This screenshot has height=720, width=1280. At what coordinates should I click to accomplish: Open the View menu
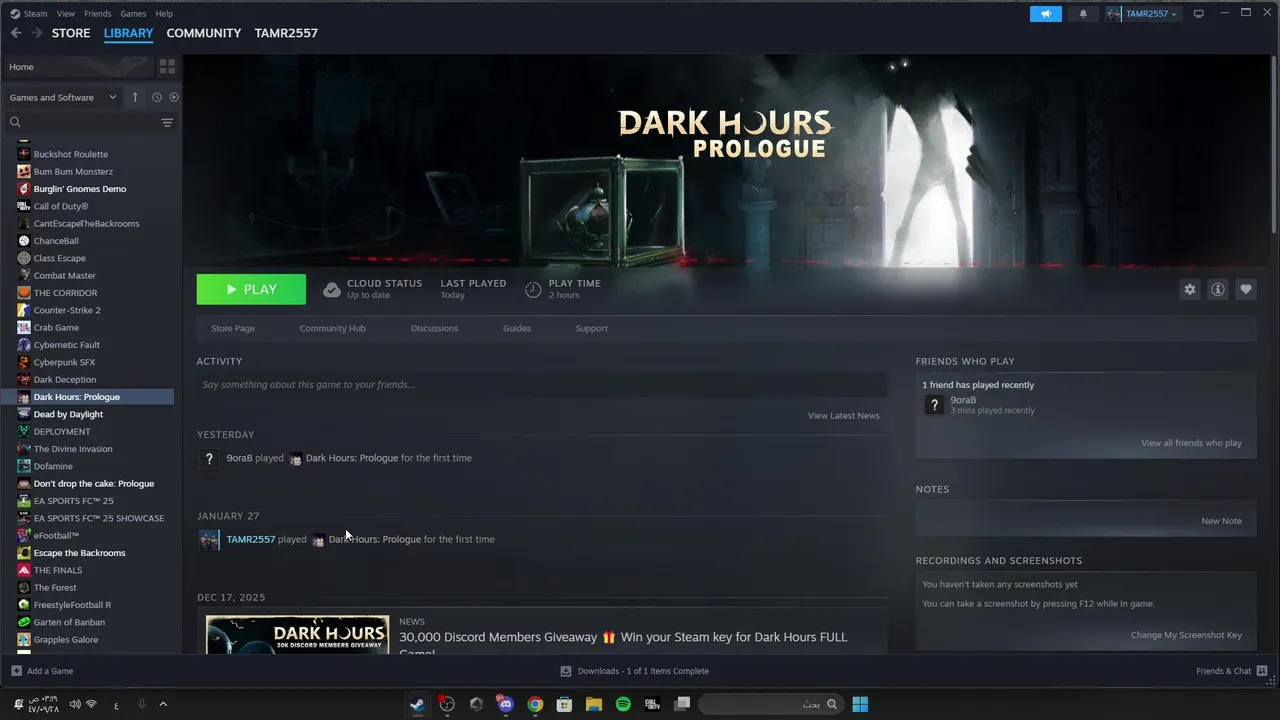(x=66, y=14)
